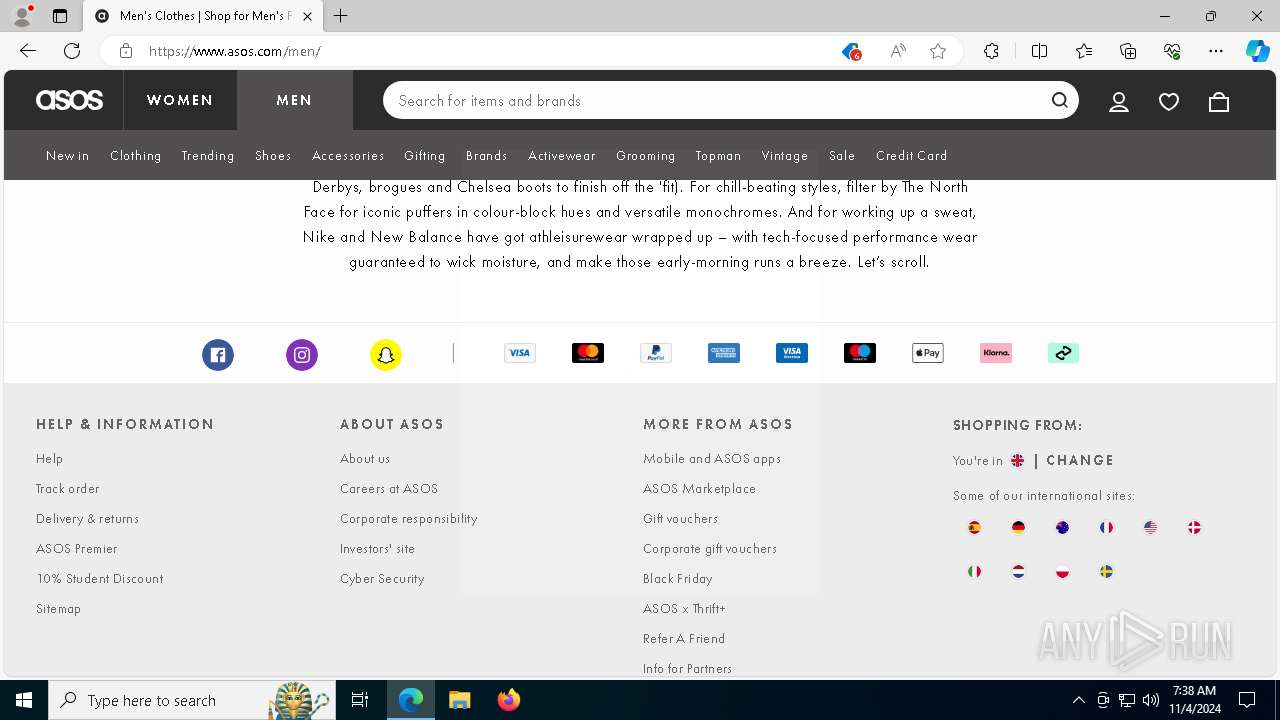Image resolution: width=1280 pixels, height=720 pixels.
Task: Select the Sweden flag site
Action: (x=1106, y=572)
